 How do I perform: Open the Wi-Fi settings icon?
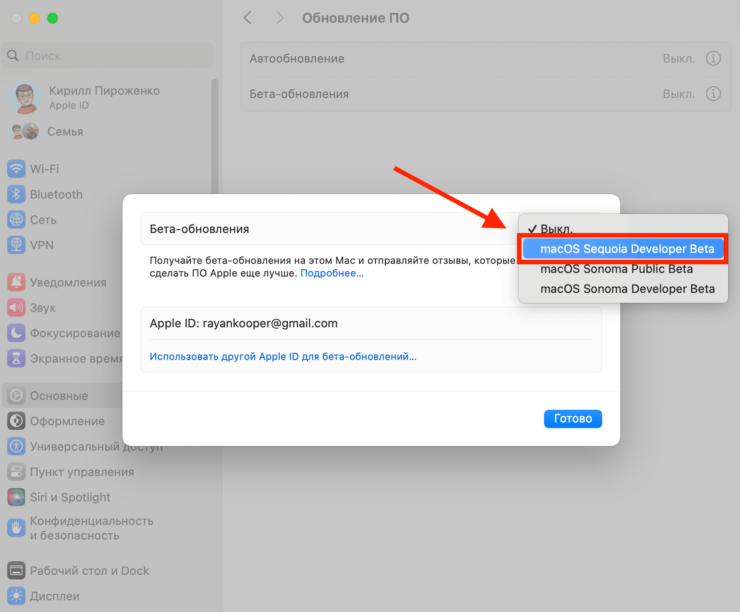(16, 168)
